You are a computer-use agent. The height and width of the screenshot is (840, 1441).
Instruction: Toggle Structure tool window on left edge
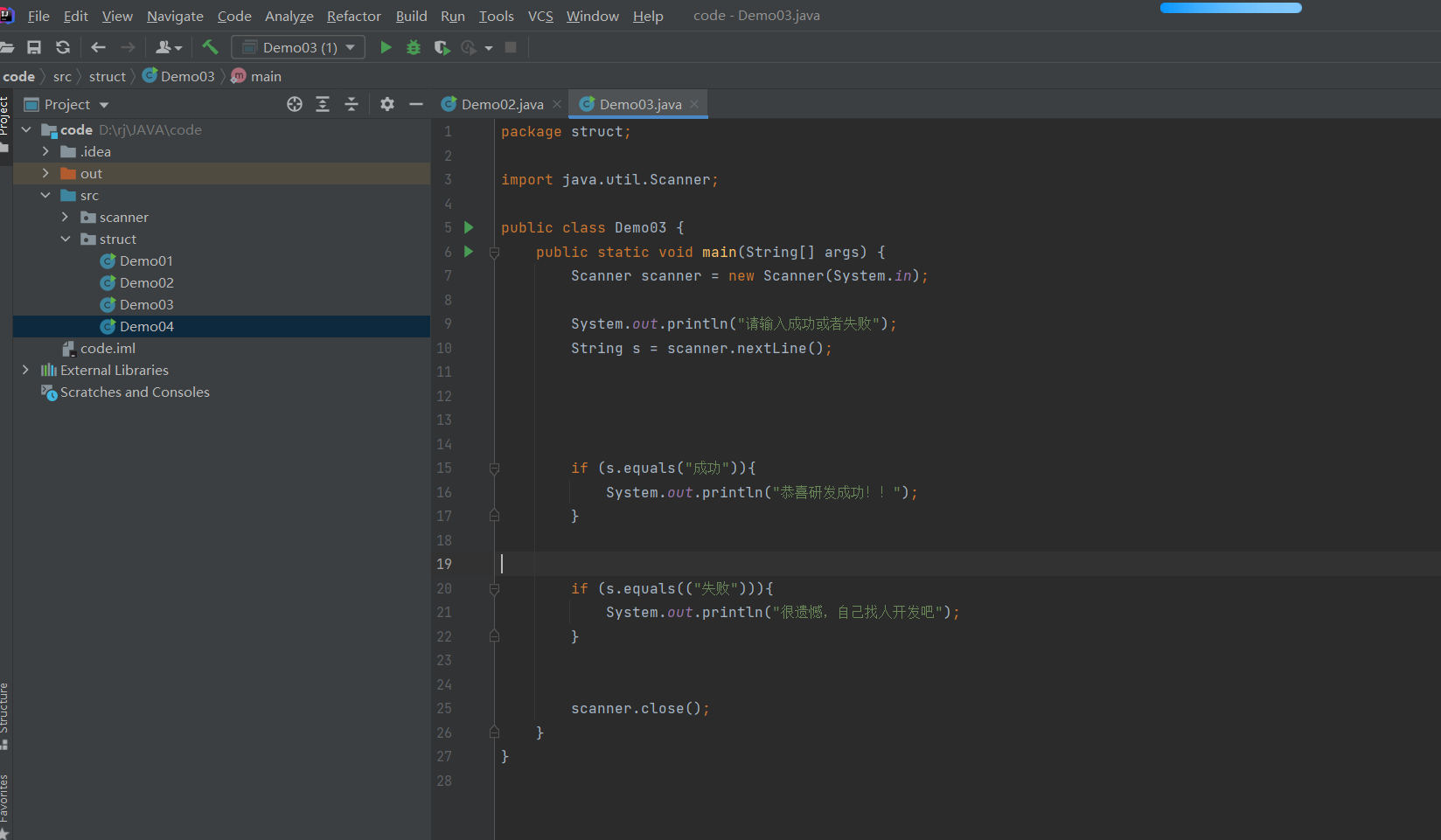click(x=4, y=712)
